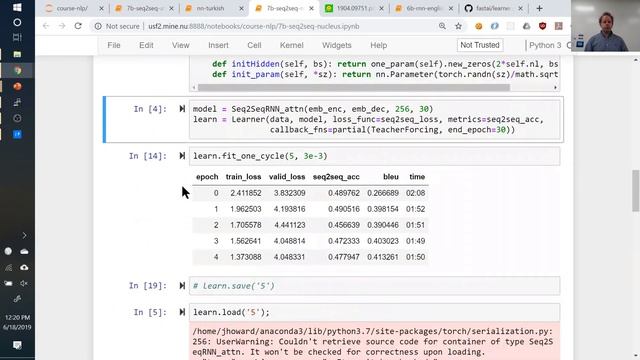Run the In [5] learn.load cell
Viewport: 640px width, 360px height.
[182, 312]
